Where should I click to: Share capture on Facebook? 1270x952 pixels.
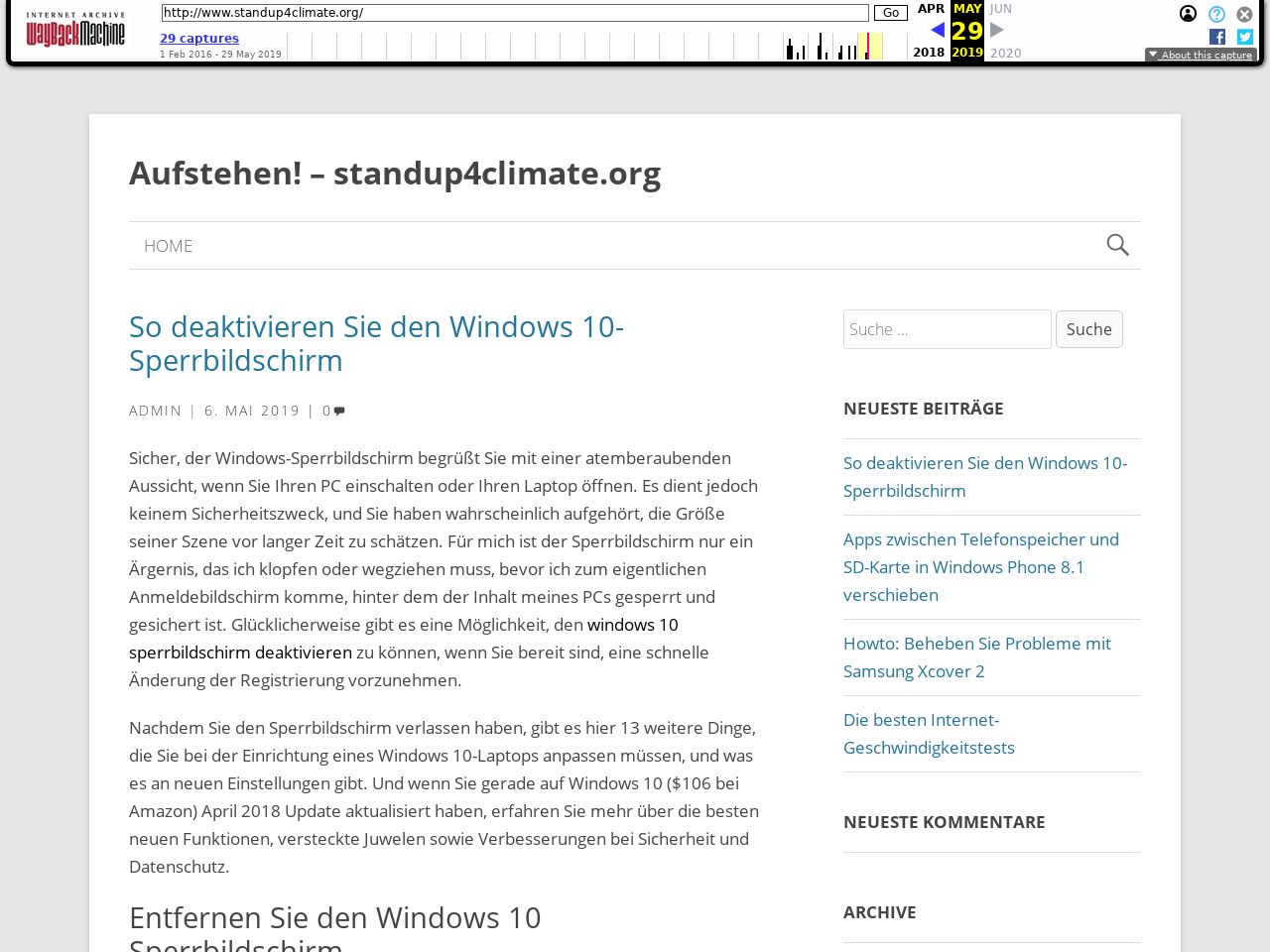pos(1217,37)
